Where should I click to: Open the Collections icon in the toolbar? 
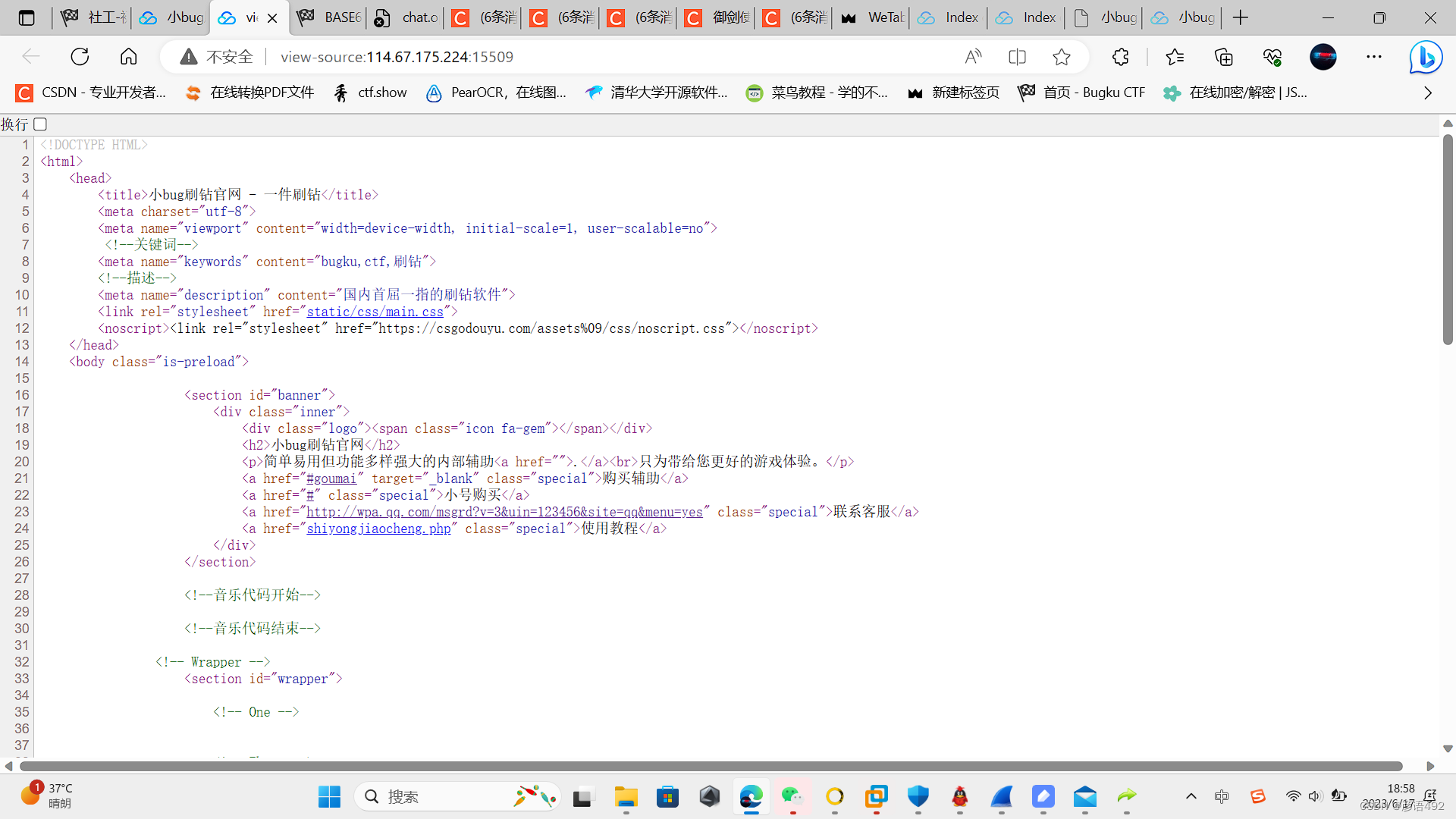coord(1223,57)
